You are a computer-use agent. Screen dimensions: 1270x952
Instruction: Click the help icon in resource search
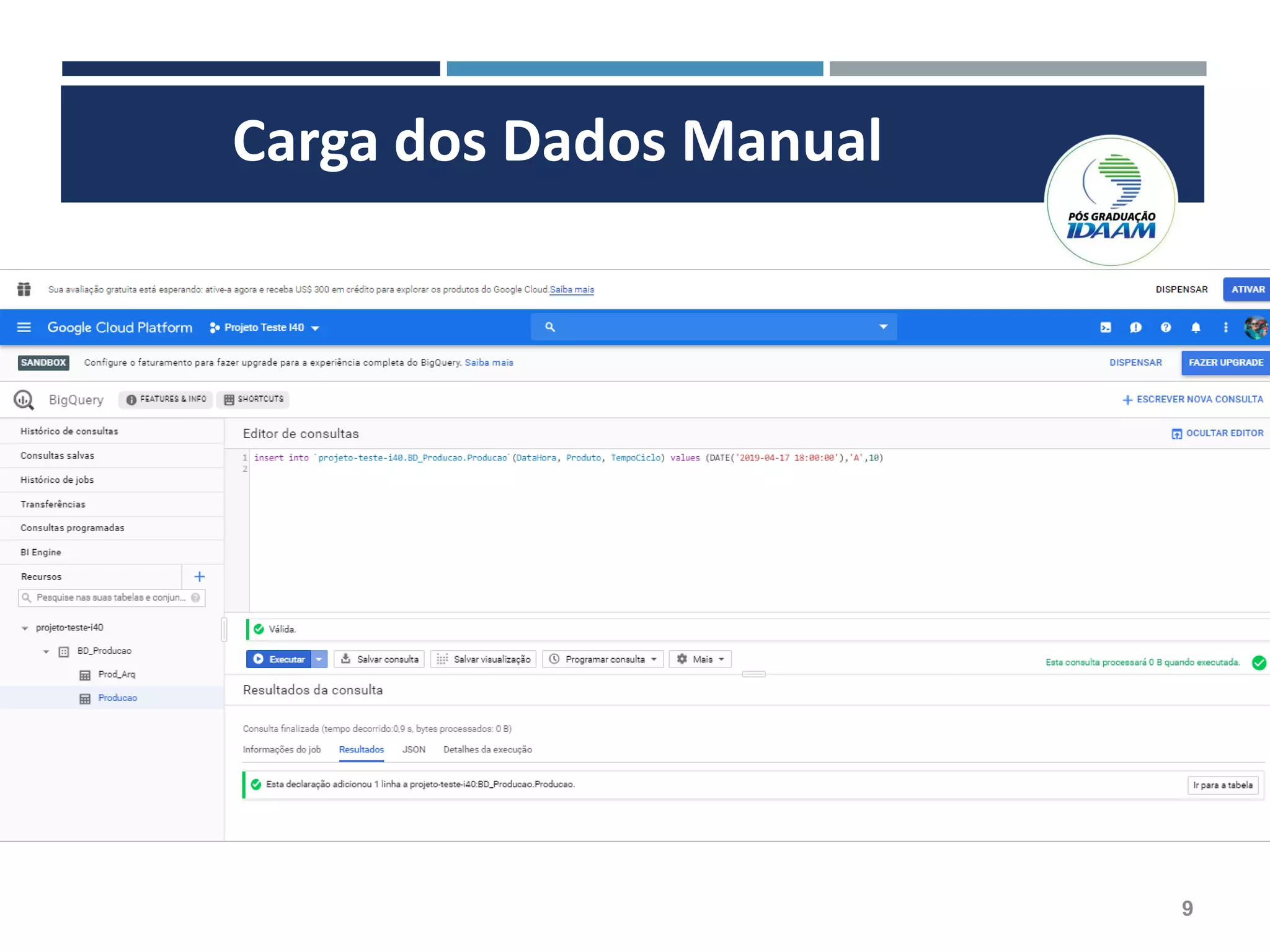[195, 597]
